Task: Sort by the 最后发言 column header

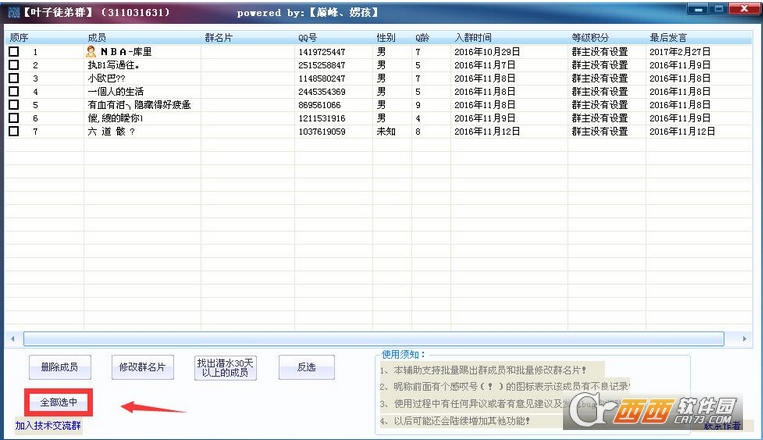Action: click(666, 37)
